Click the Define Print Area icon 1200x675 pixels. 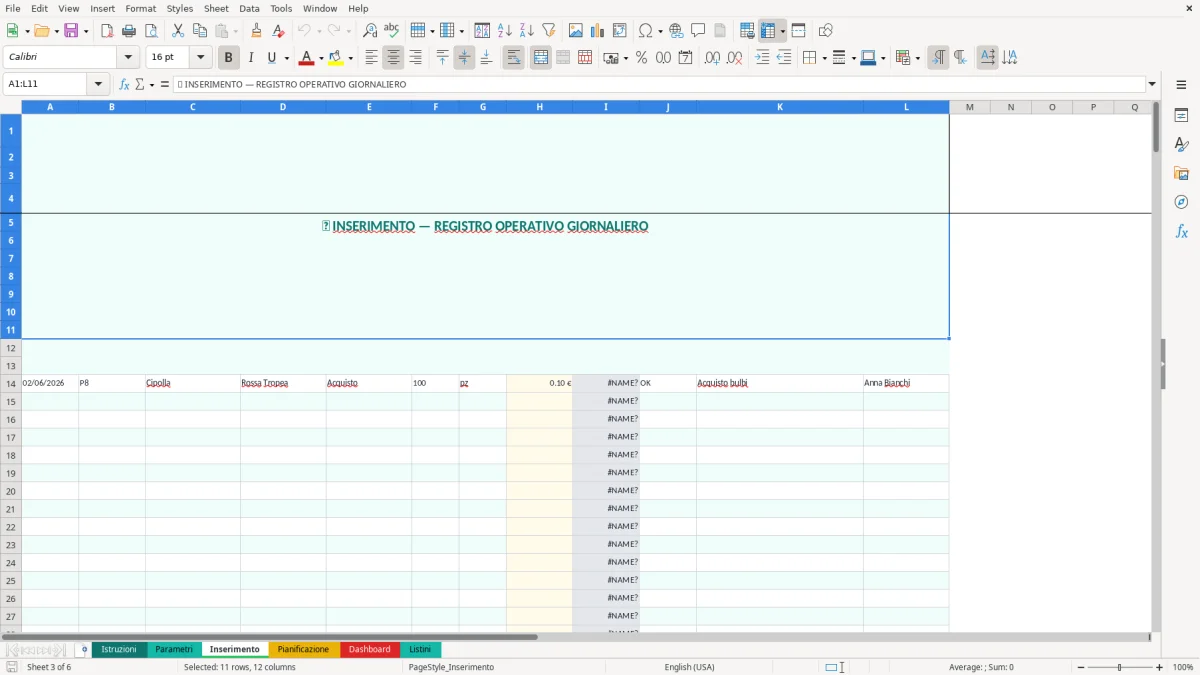coord(747,31)
